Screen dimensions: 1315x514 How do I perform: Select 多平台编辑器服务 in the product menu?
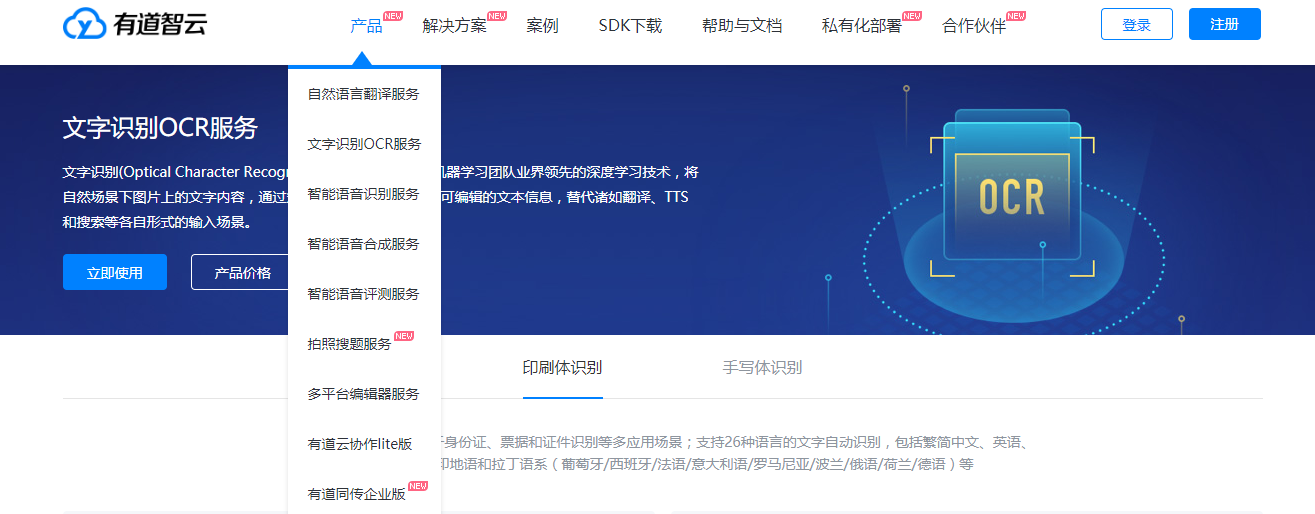pos(364,394)
